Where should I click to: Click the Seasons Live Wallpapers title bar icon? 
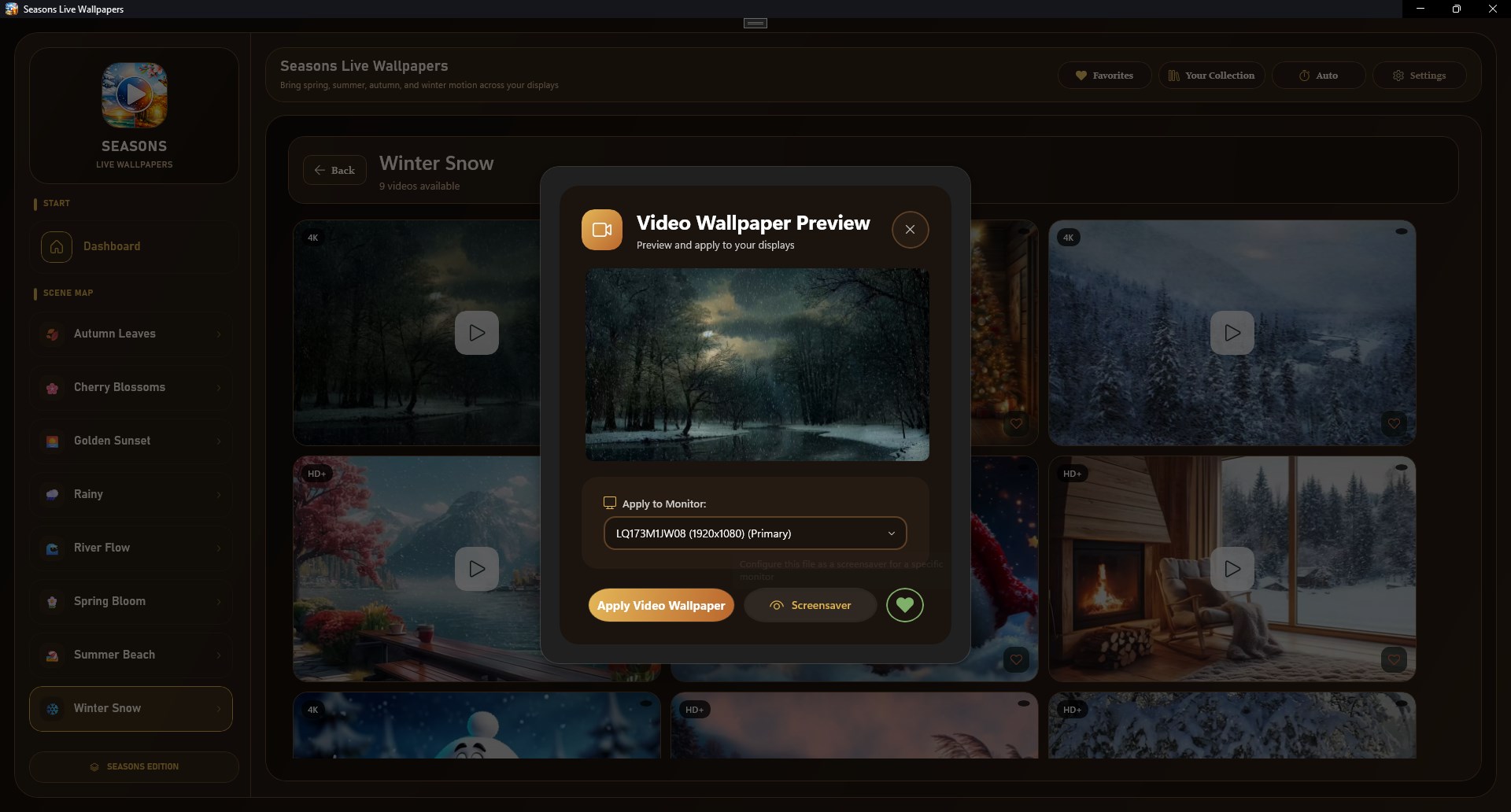tap(12, 9)
